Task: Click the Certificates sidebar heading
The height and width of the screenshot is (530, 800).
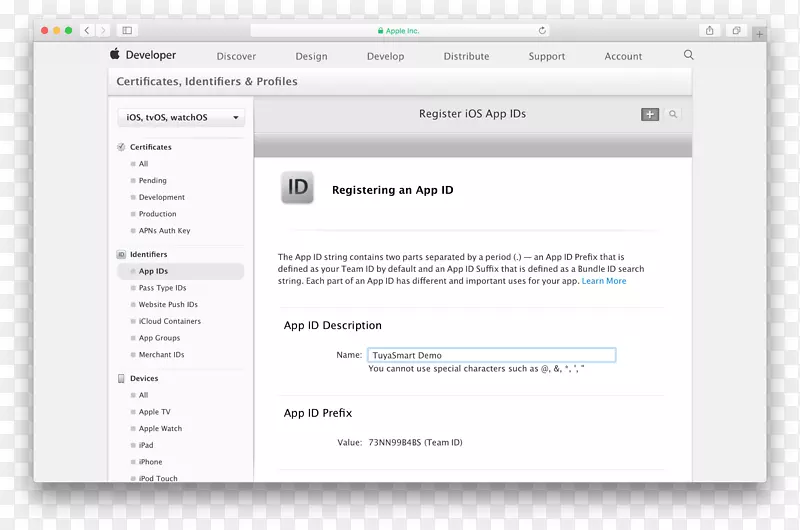Action: point(151,147)
